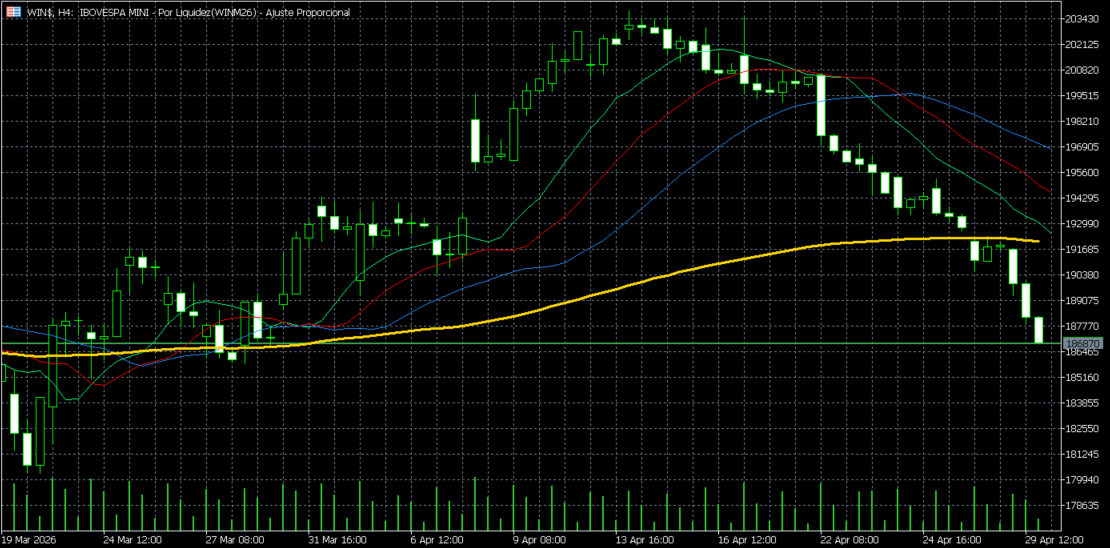Click the 190380 price scale label
The image size is (1110, 548).
(x=1080, y=275)
